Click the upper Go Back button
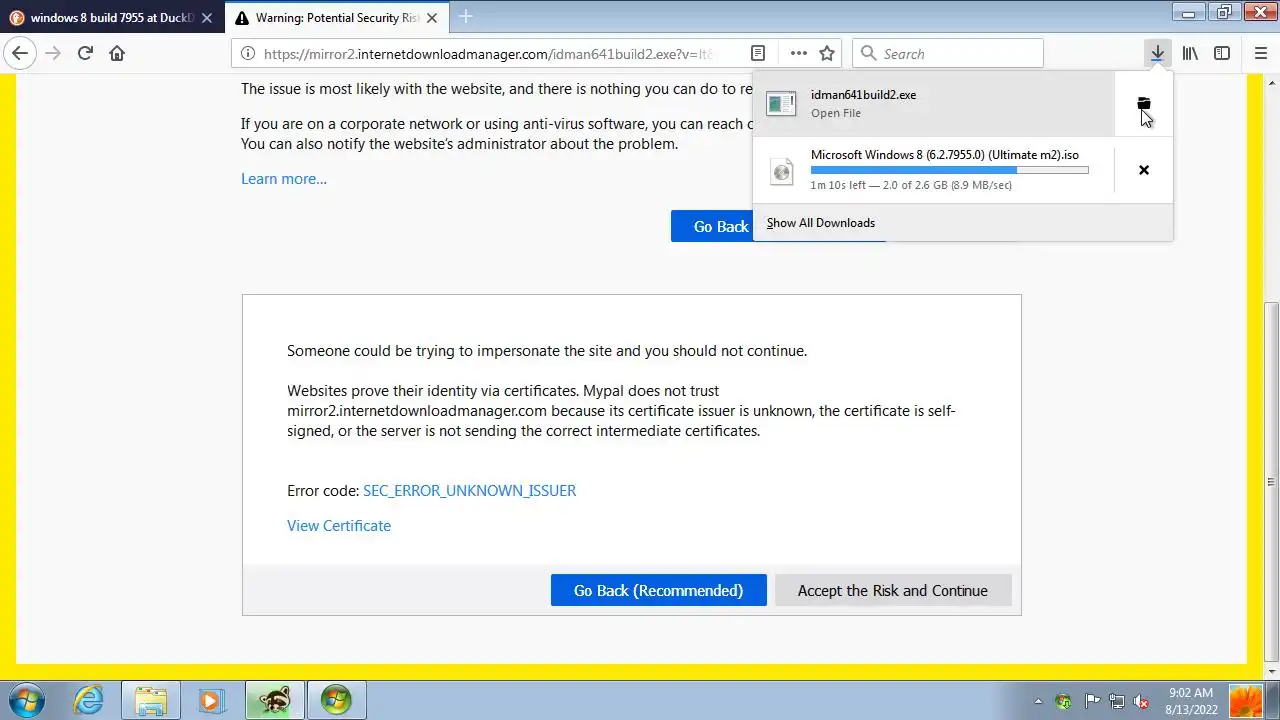Viewport: 1280px width, 720px height. point(712,226)
